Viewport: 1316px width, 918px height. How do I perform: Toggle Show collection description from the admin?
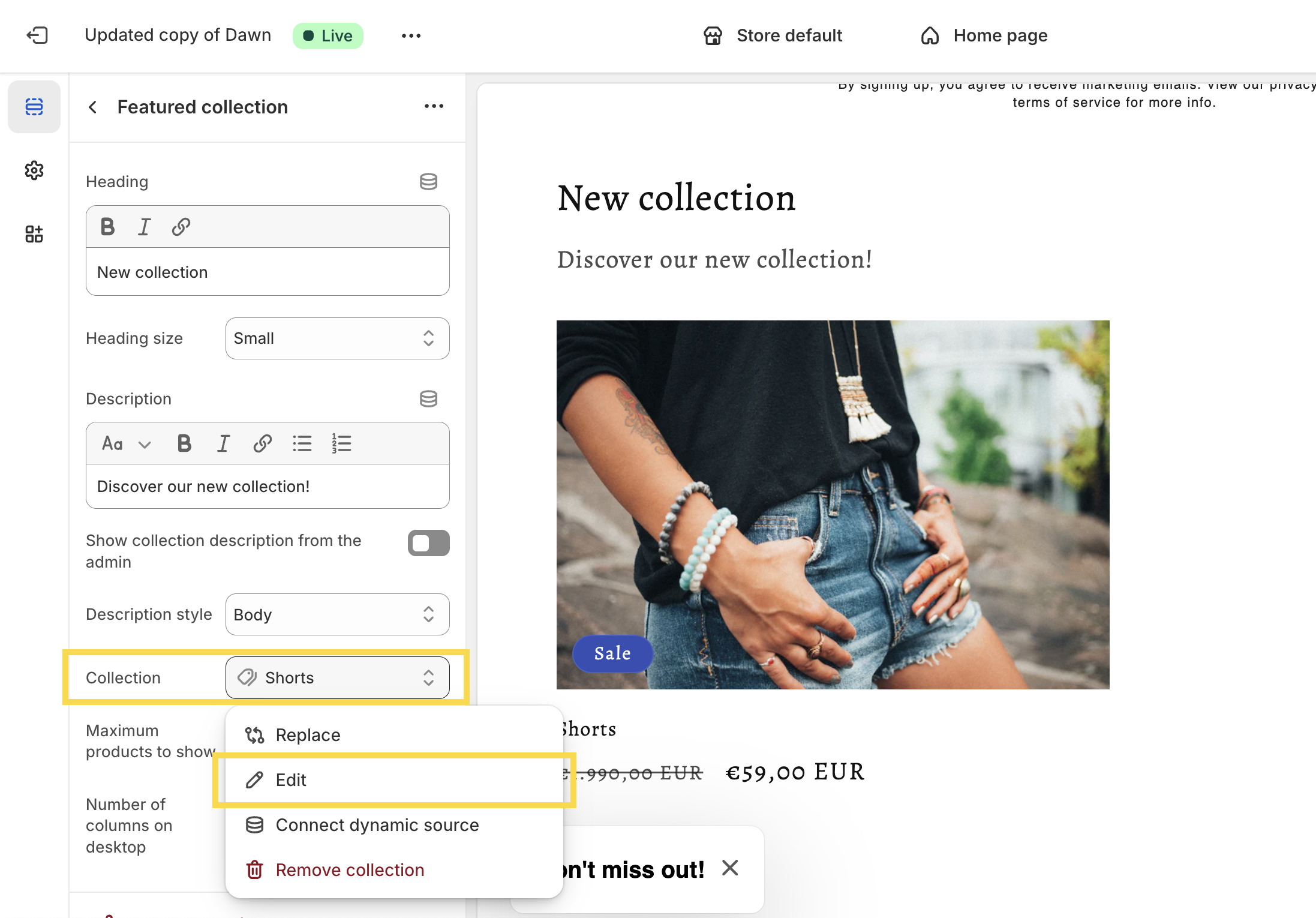(x=428, y=543)
